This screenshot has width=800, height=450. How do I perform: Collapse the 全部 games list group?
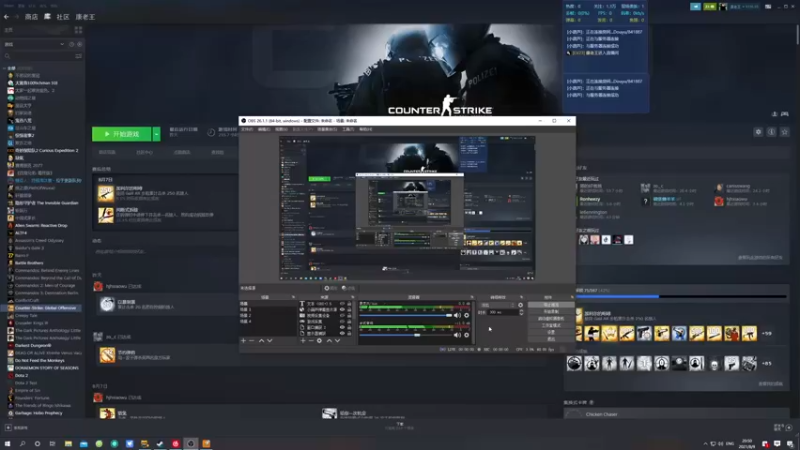point(5,68)
